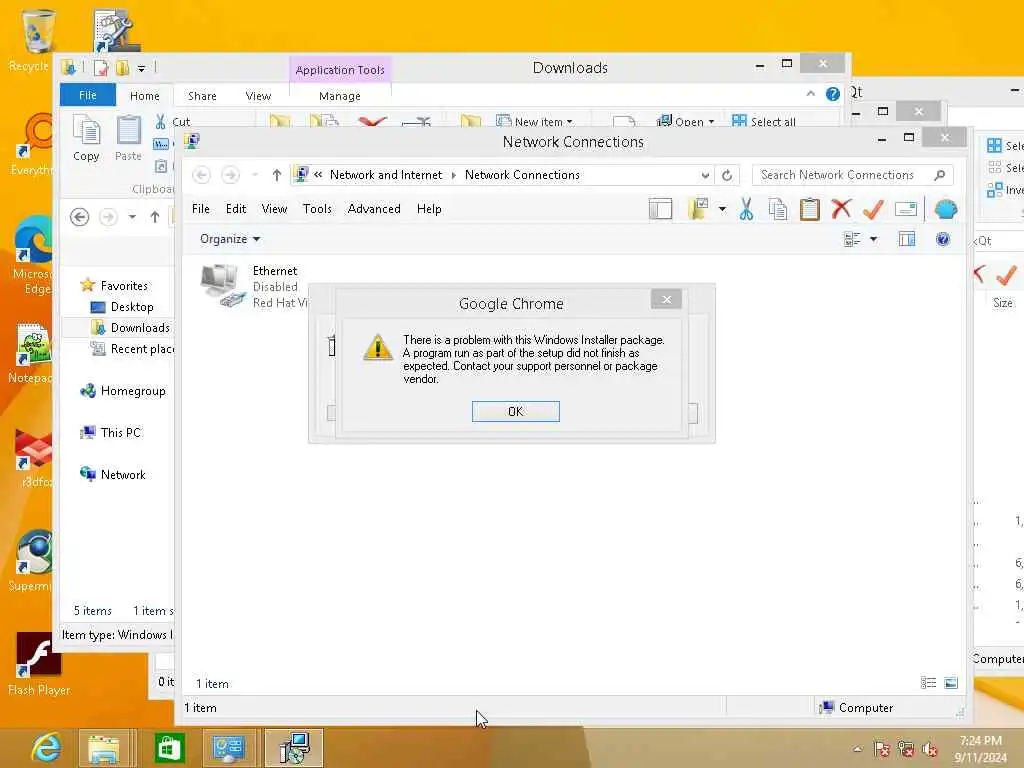The image size is (1024, 768).
Task: Click the Flash Player desktop shortcut
Action: click(x=39, y=664)
